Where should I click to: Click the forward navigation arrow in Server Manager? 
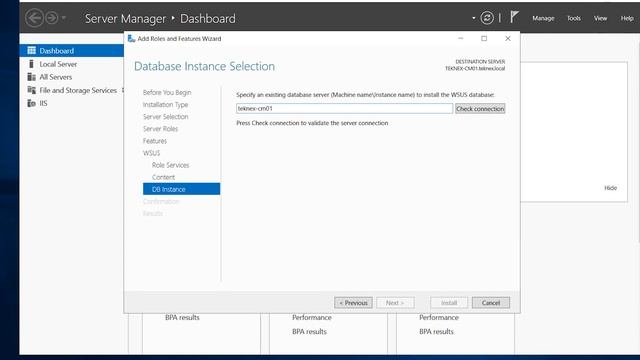pyautogui.click(x=51, y=18)
